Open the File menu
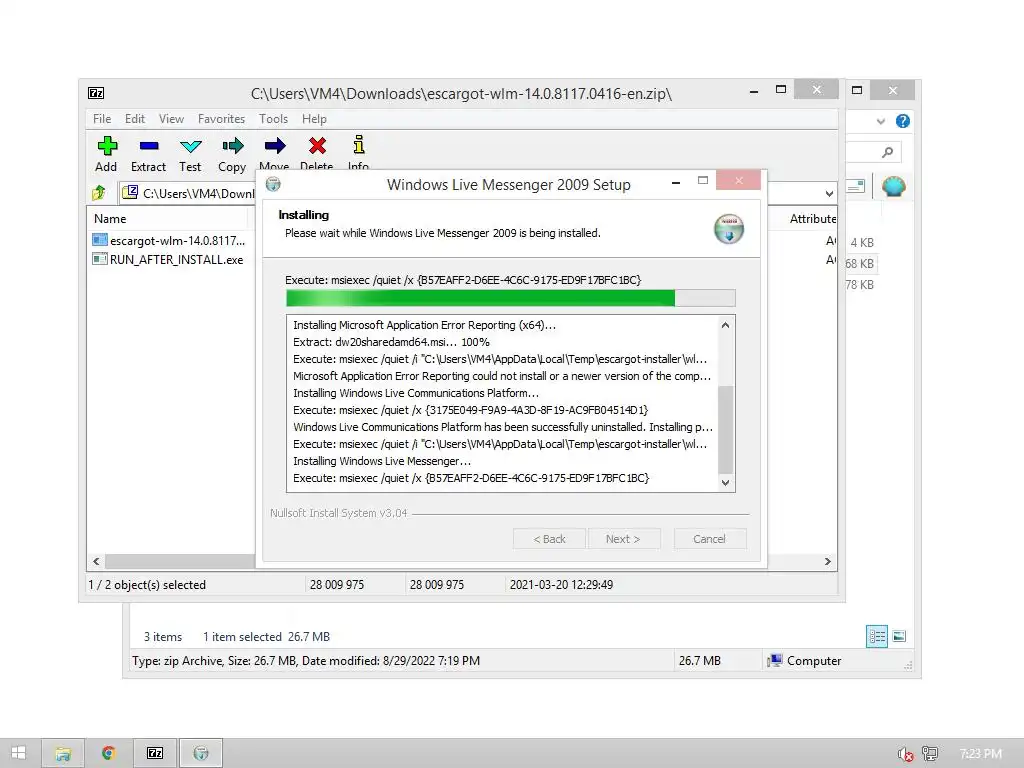This screenshot has width=1024, height=768. pyautogui.click(x=102, y=119)
